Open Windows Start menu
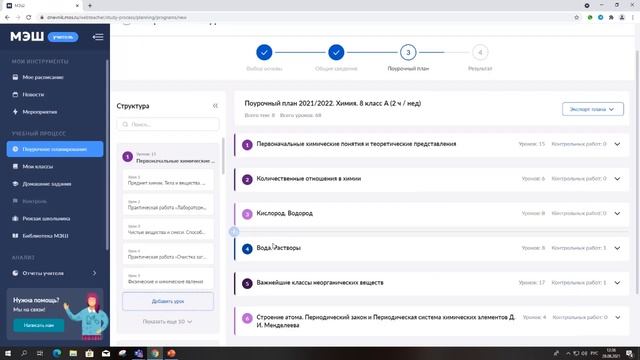 click(7, 353)
